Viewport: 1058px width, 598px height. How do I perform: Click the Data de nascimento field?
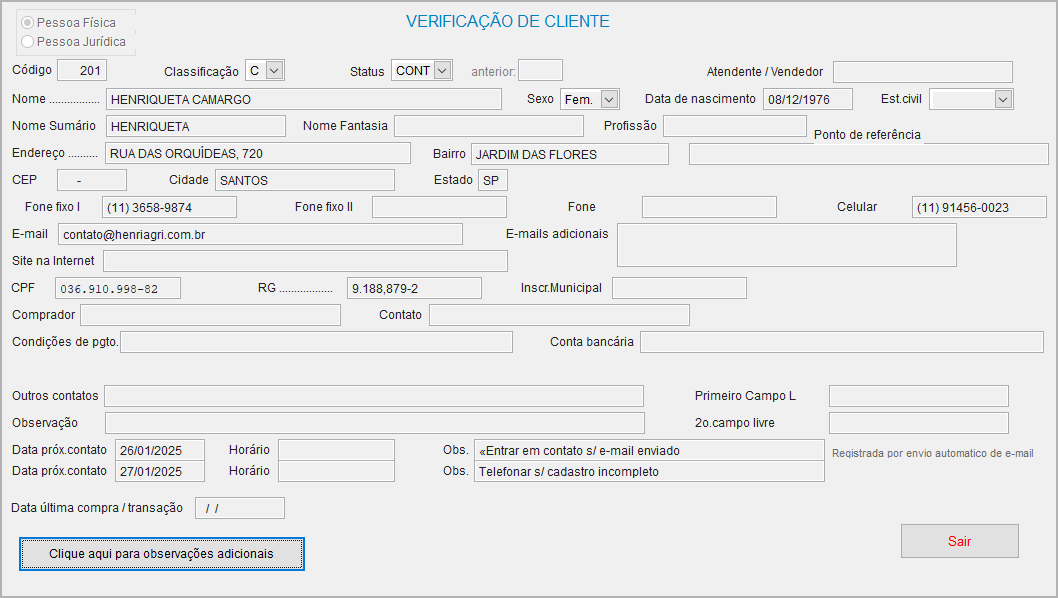tap(808, 99)
